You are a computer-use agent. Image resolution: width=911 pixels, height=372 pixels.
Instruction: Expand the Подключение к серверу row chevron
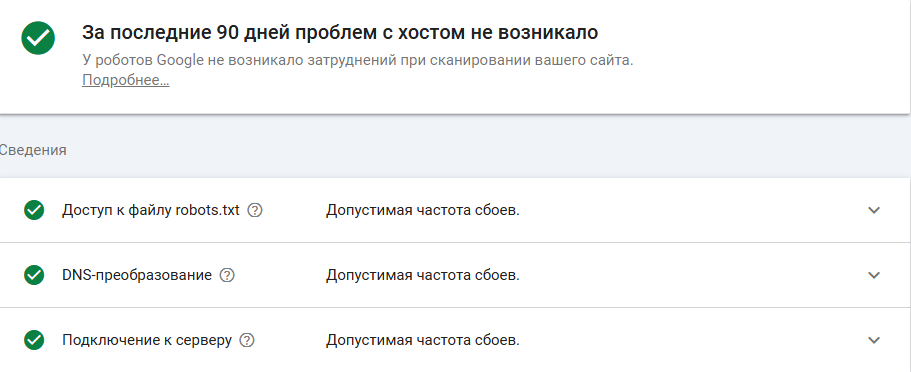point(874,340)
